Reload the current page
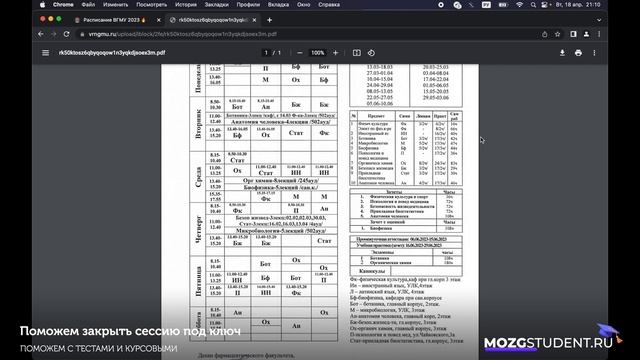This screenshot has width=640, height=360. (x=67, y=34)
